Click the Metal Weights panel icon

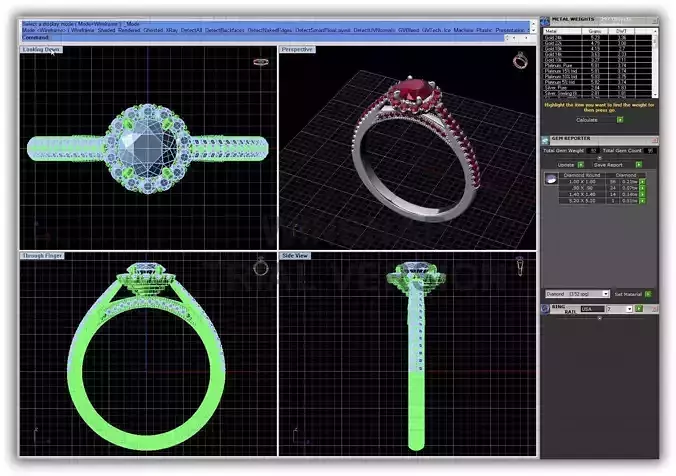[545, 21]
